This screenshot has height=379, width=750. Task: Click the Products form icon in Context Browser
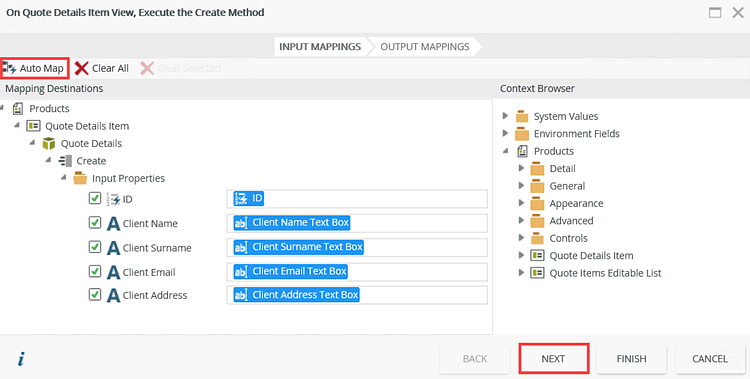pos(522,151)
